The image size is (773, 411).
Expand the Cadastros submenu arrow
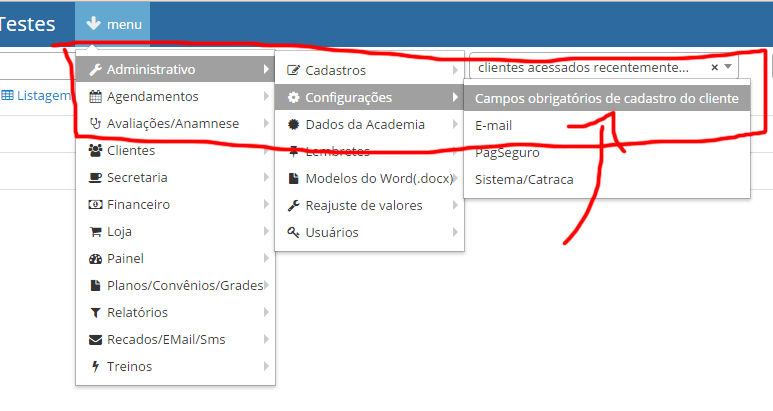point(455,71)
